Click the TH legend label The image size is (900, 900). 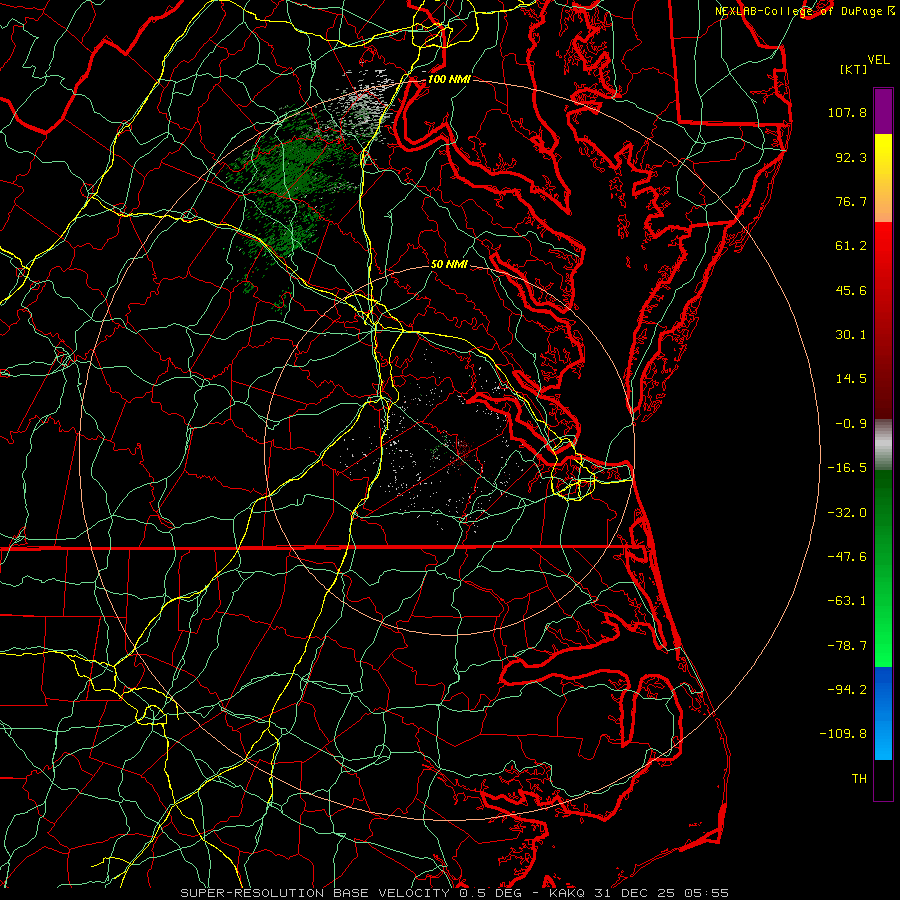point(859,779)
